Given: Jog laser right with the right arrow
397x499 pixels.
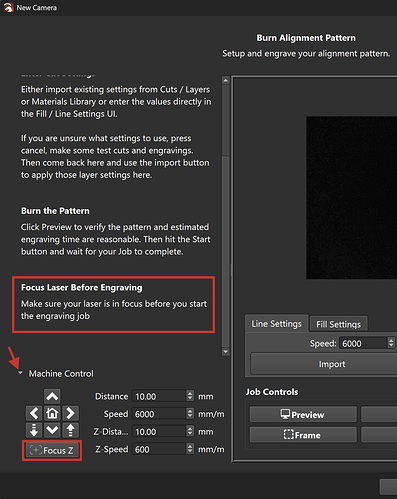Looking at the screenshot, I should pos(70,413).
